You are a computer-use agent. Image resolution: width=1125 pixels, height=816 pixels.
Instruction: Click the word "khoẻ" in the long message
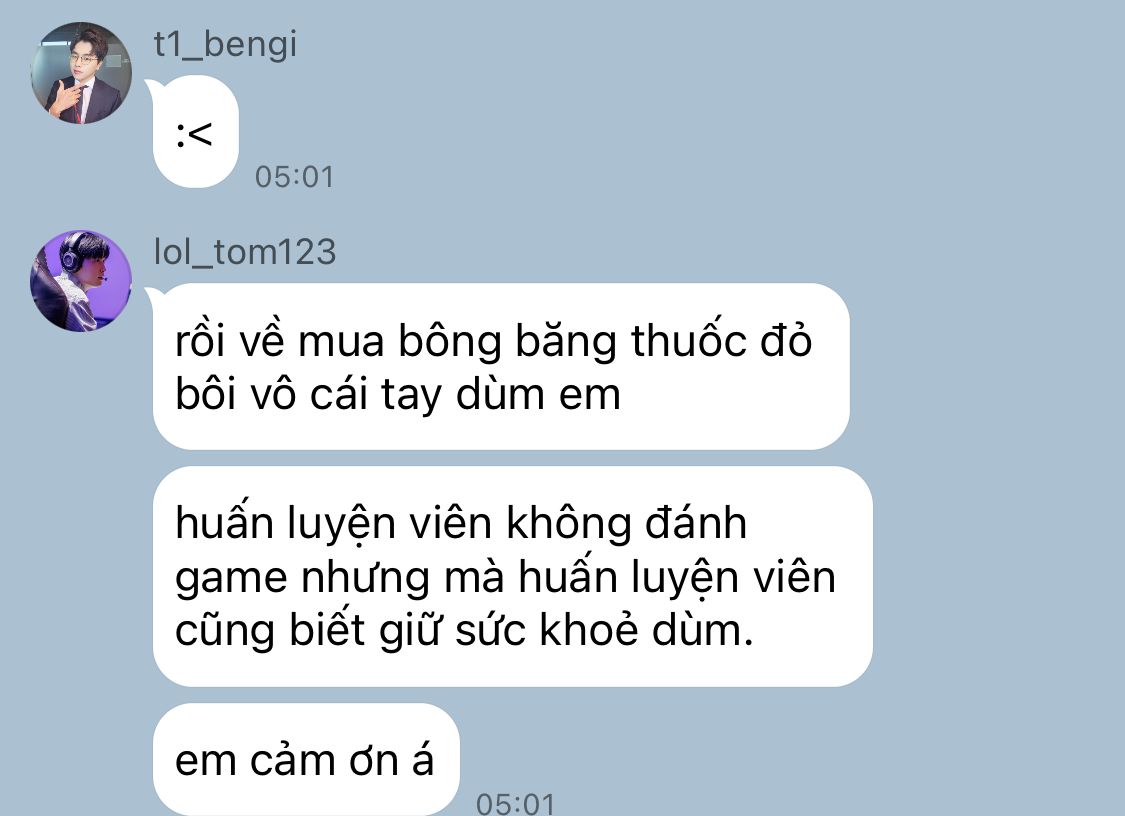click(588, 629)
